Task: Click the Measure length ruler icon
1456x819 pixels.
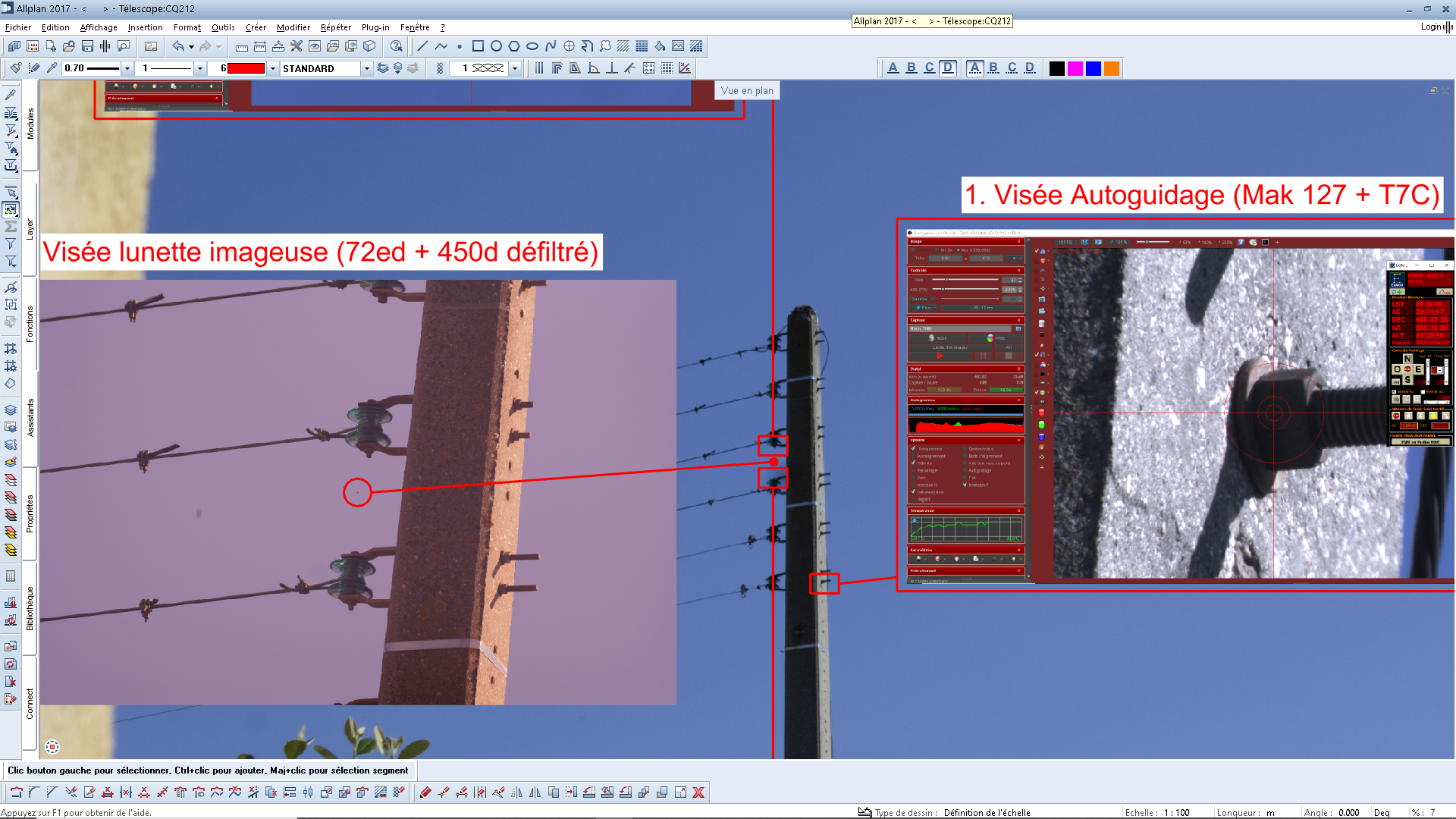Action: (241, 46)
